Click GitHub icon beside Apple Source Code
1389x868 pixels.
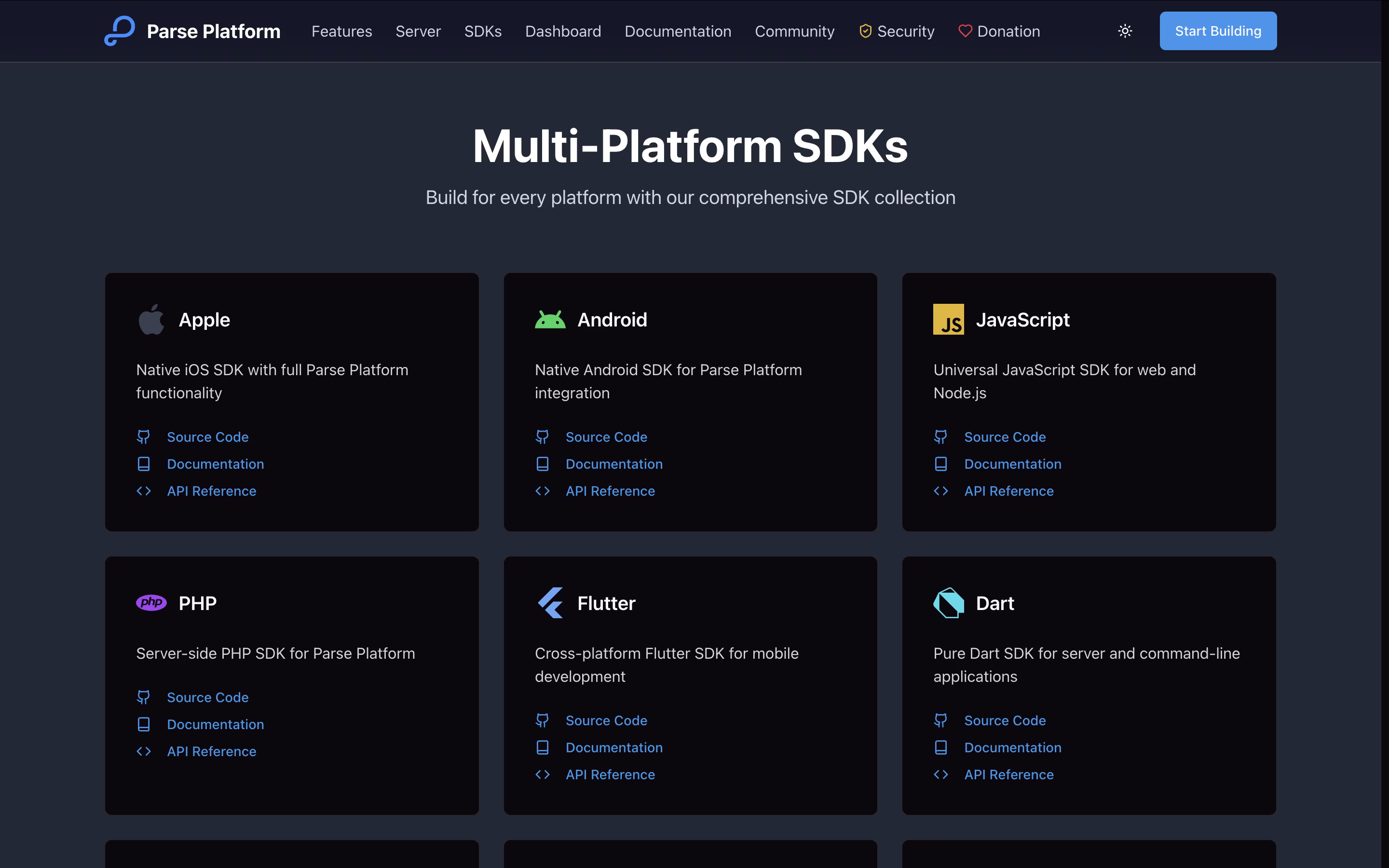[144, 437]
